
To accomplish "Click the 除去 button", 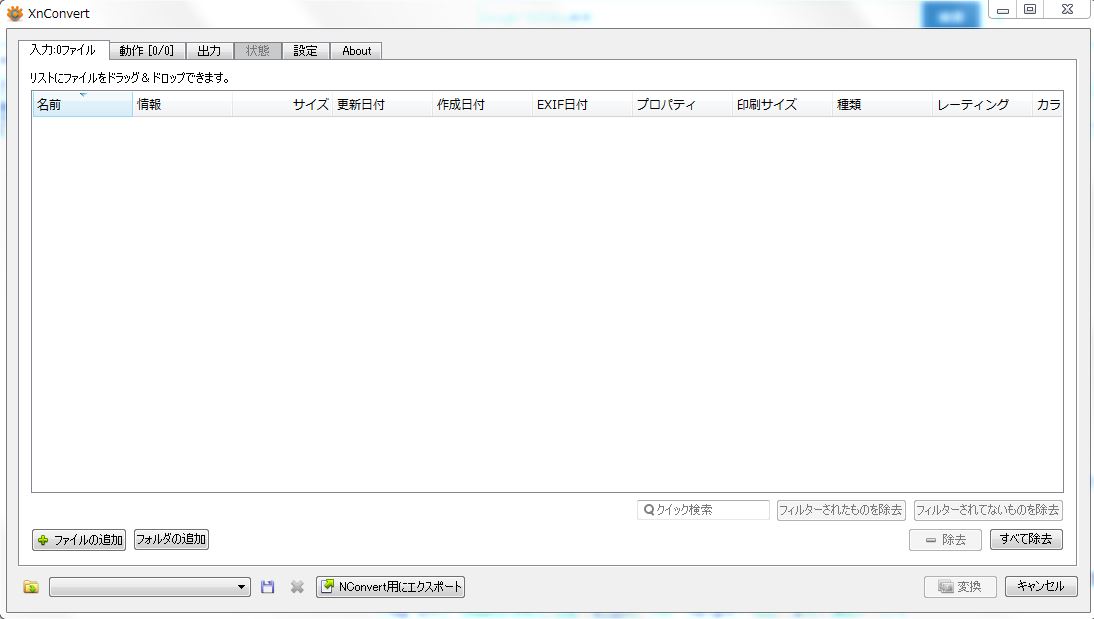I will pos(945,539).
